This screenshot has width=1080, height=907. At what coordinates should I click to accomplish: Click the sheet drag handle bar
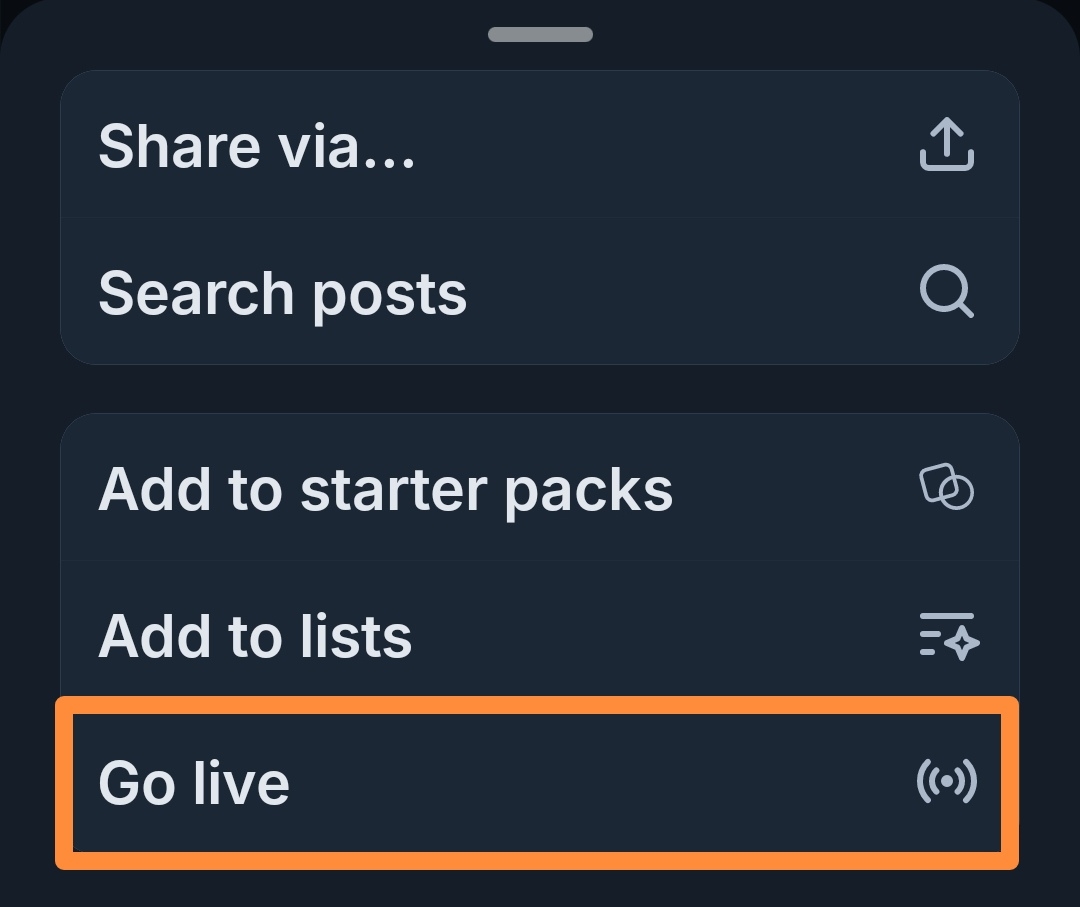[540, 35]
